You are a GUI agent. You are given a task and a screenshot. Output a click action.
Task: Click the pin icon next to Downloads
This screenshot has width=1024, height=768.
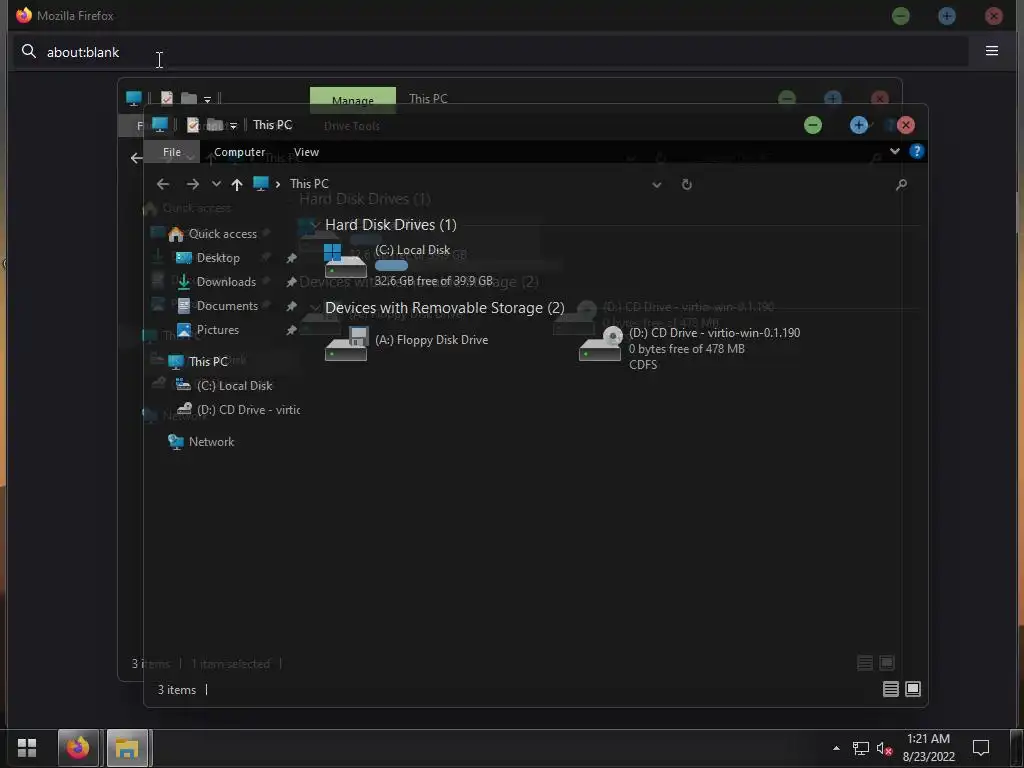pyautogui.click(x=291, y=282)
